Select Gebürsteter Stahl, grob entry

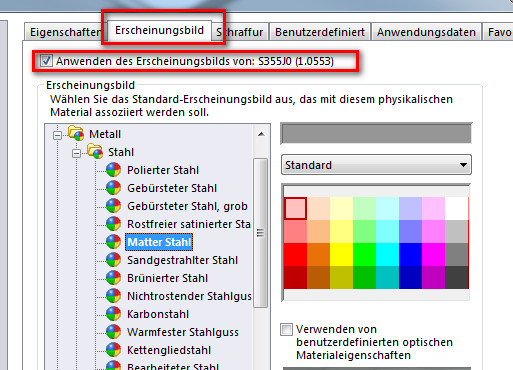(x=187, y=206)
